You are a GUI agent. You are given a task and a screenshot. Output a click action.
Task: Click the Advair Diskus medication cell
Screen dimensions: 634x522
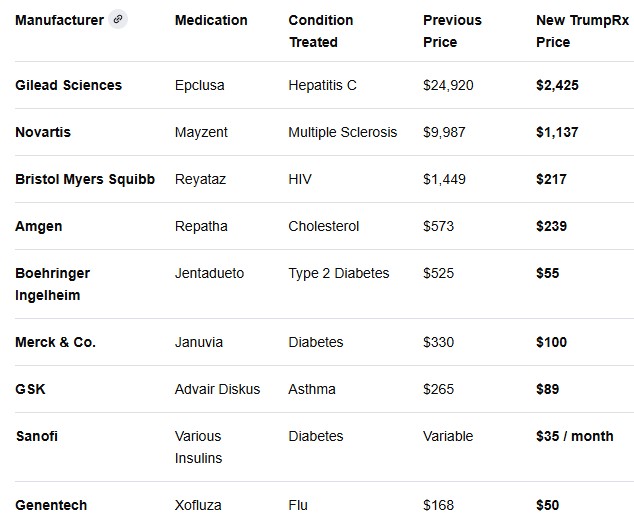(217, 389)
